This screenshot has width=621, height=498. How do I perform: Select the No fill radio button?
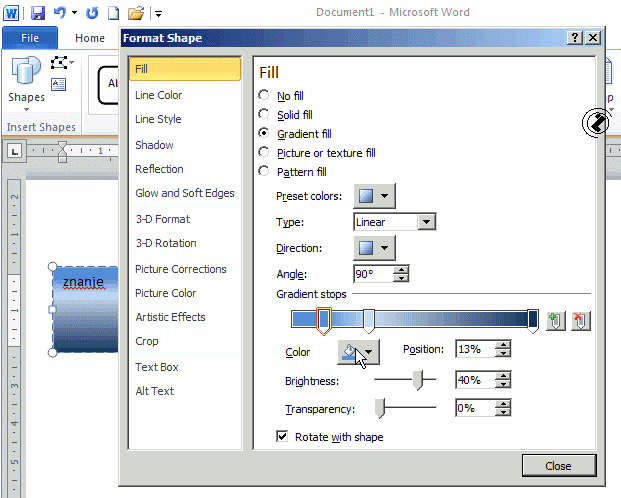coord(264,96)
